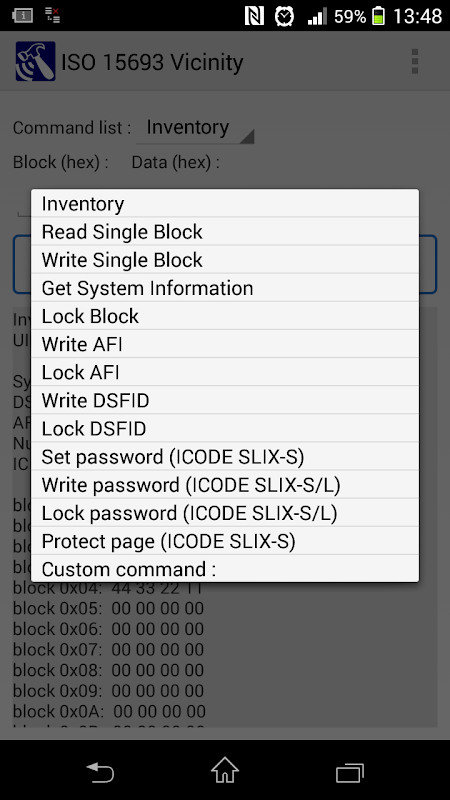Tap the alarm clock status icon
The width and height of the screenshot is (450, 800).
coord(284,16)
